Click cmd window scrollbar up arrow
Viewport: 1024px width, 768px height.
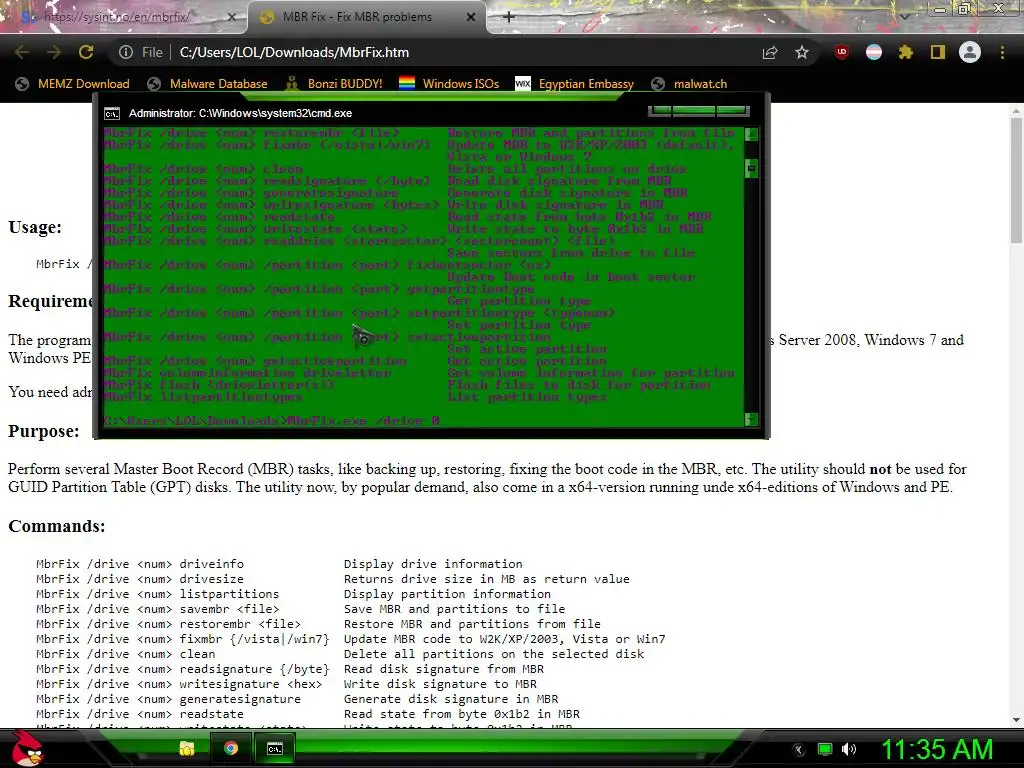click(x=752, y=135)
